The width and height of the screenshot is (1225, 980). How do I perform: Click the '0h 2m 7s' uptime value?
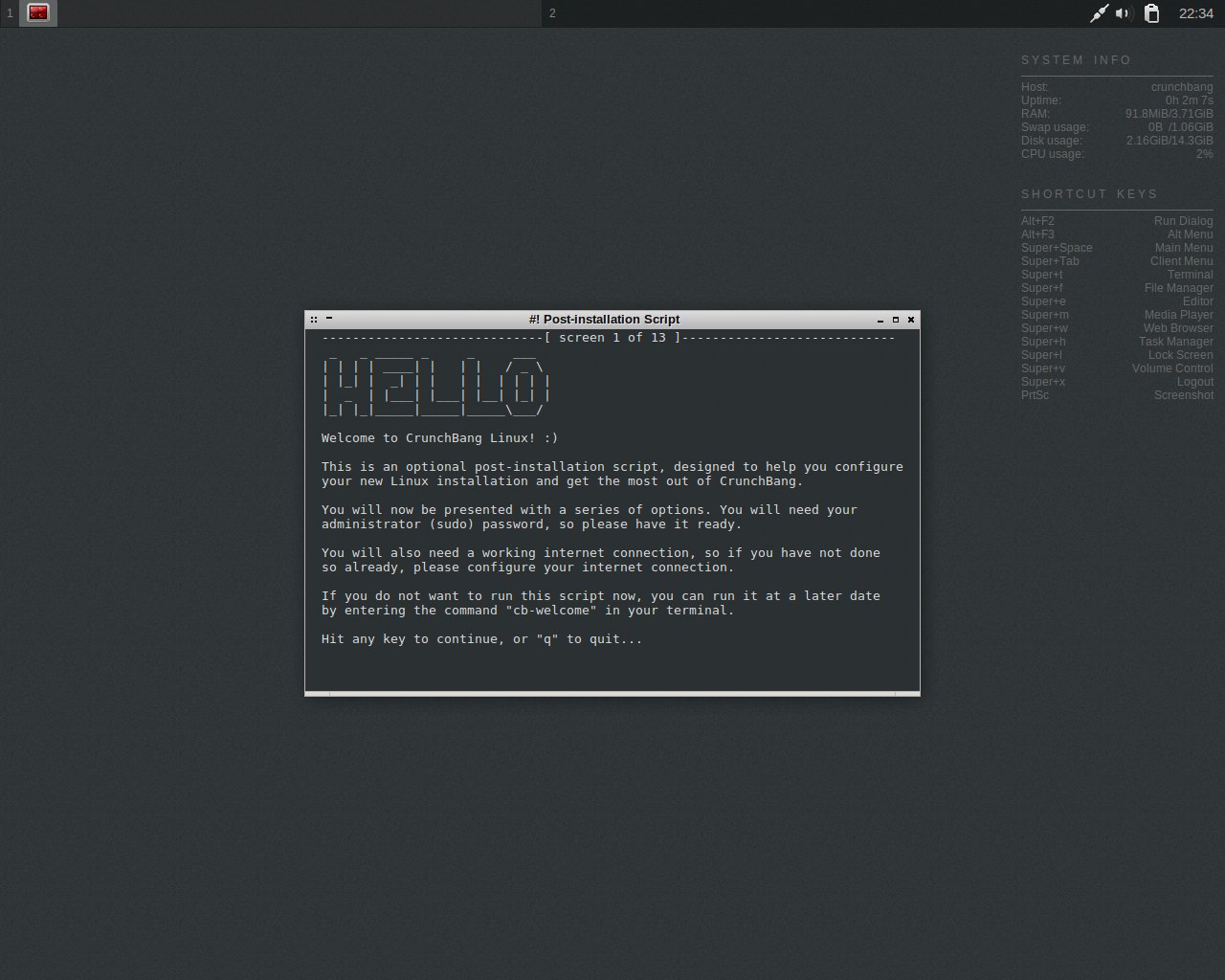[x=1190, y=100]
